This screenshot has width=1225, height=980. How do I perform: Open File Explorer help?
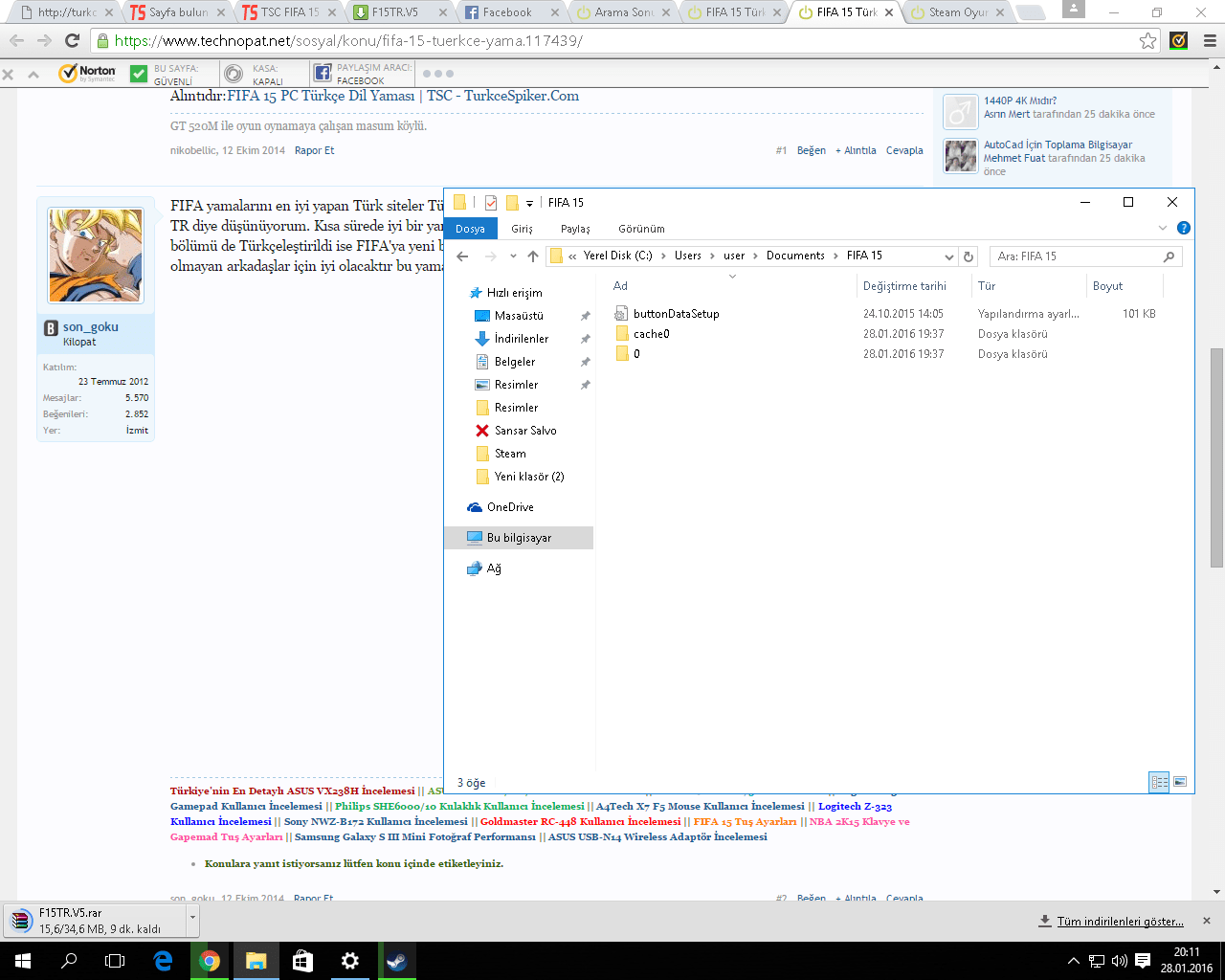coord(1184,228)
